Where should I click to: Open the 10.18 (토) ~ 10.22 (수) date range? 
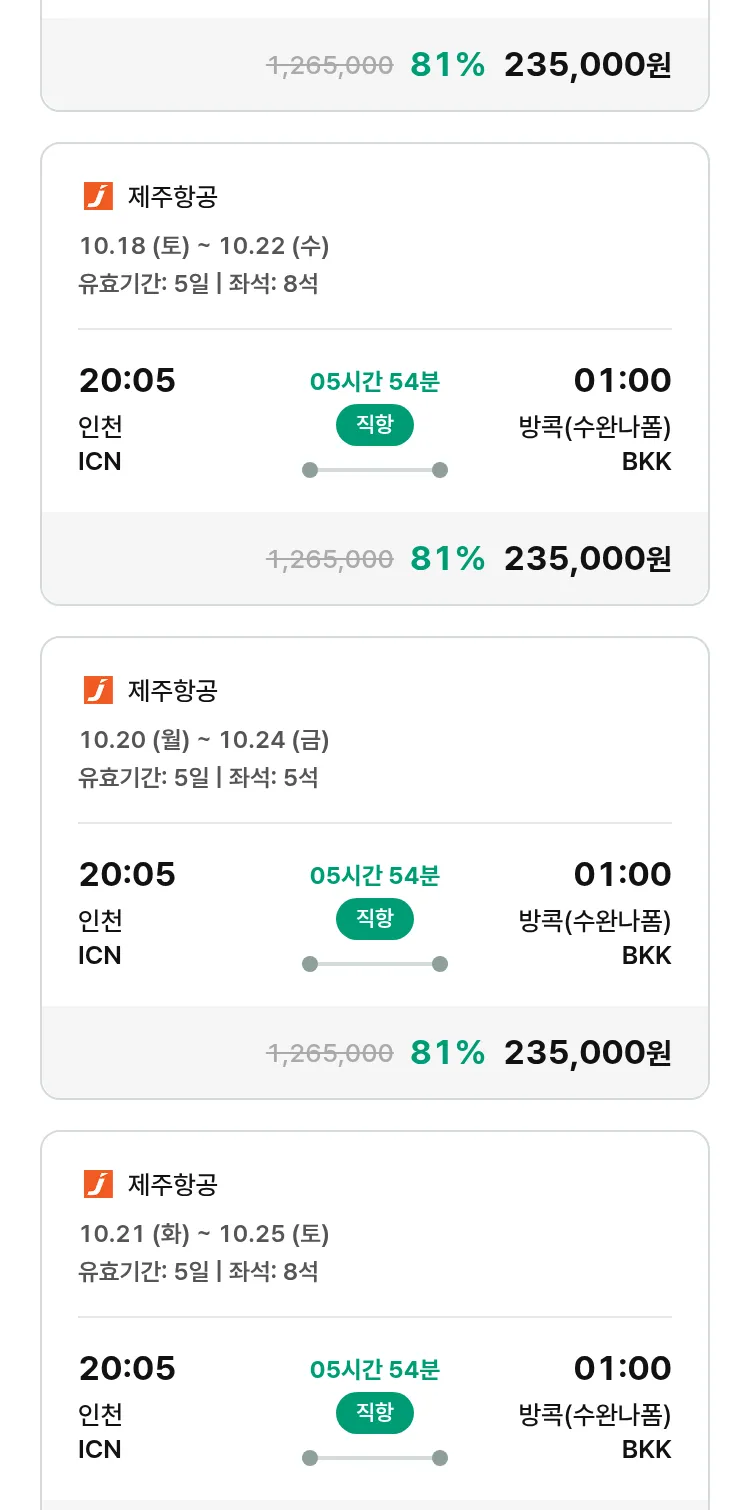(204, 245)
